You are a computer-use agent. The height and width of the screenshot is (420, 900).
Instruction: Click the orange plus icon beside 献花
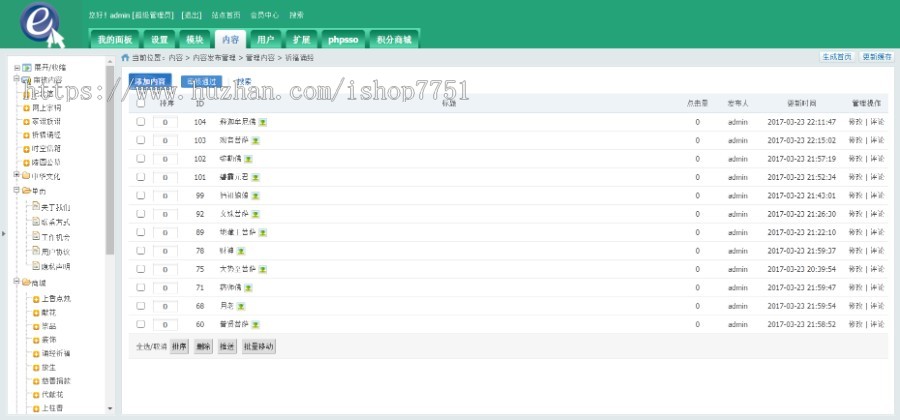click(36, 313)
